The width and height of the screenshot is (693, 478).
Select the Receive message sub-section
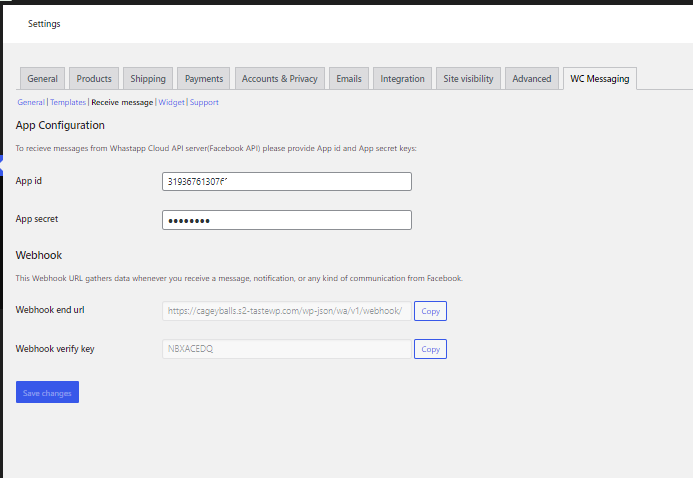[122, 102]
